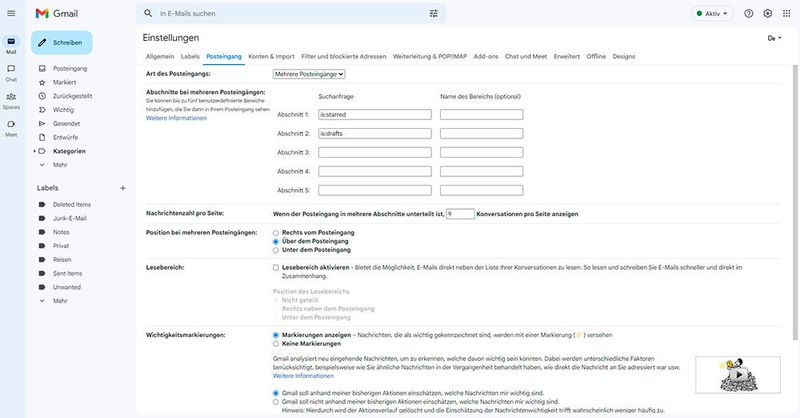Click the Privat label icon
This screenshot has height=418, width=800.
click(x=42, y=246)
